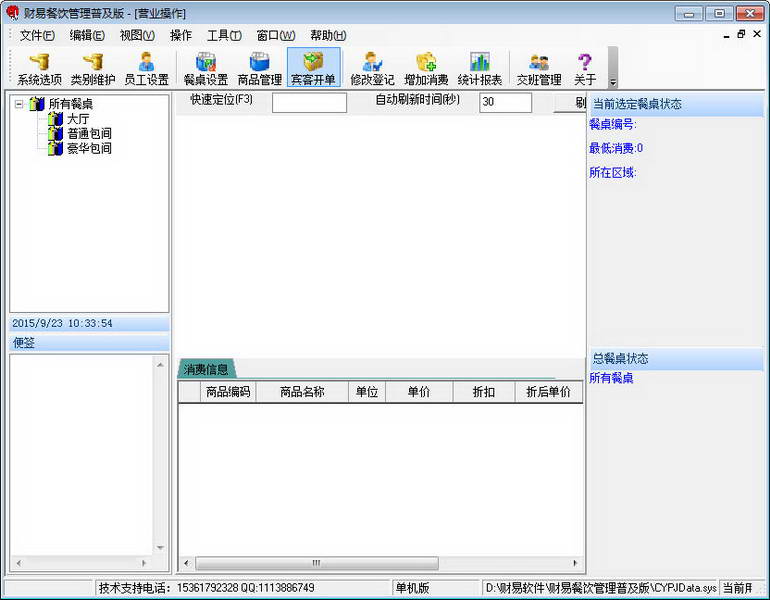
Task: Click the 所在区域 label
Action: (x=613, y=172)
